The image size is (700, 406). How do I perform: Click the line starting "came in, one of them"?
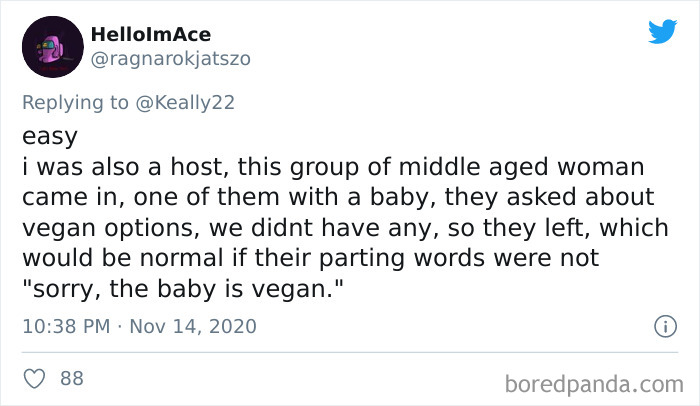pos(338,197)
